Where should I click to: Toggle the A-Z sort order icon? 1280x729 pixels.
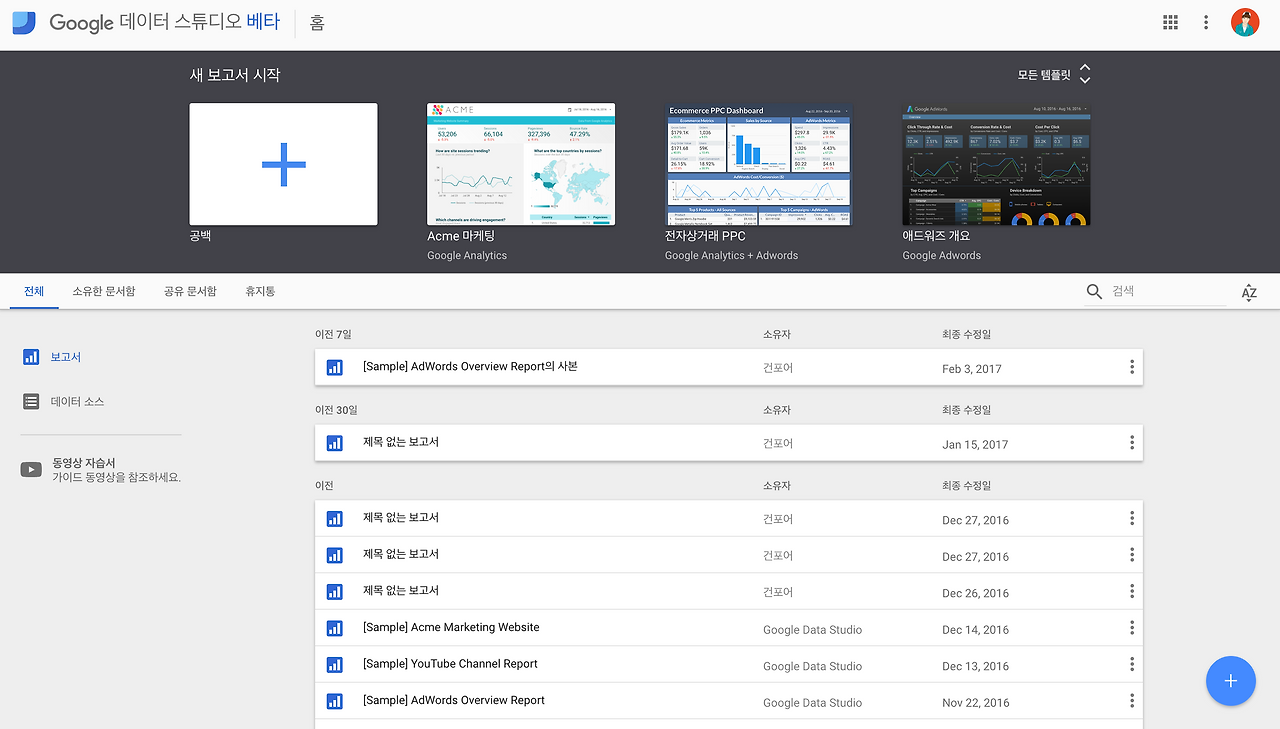(x=1249, y=292)
